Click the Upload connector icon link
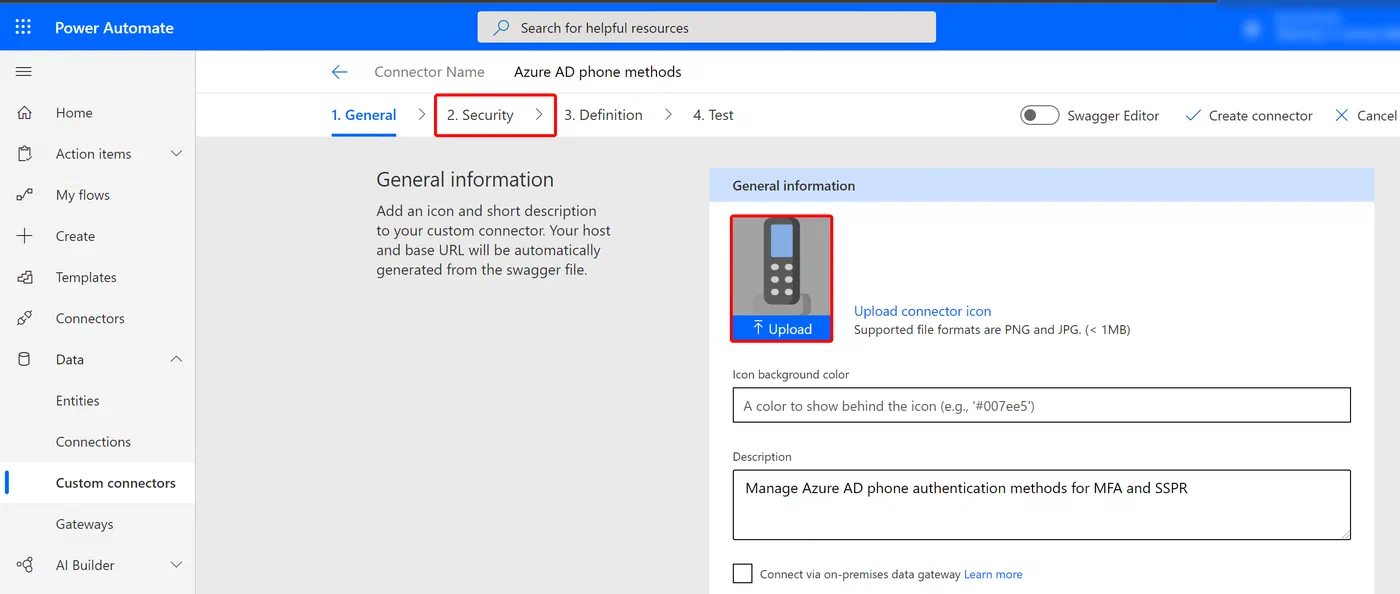This screenshot has height=594, width=1400. click(x=922, y=311)
